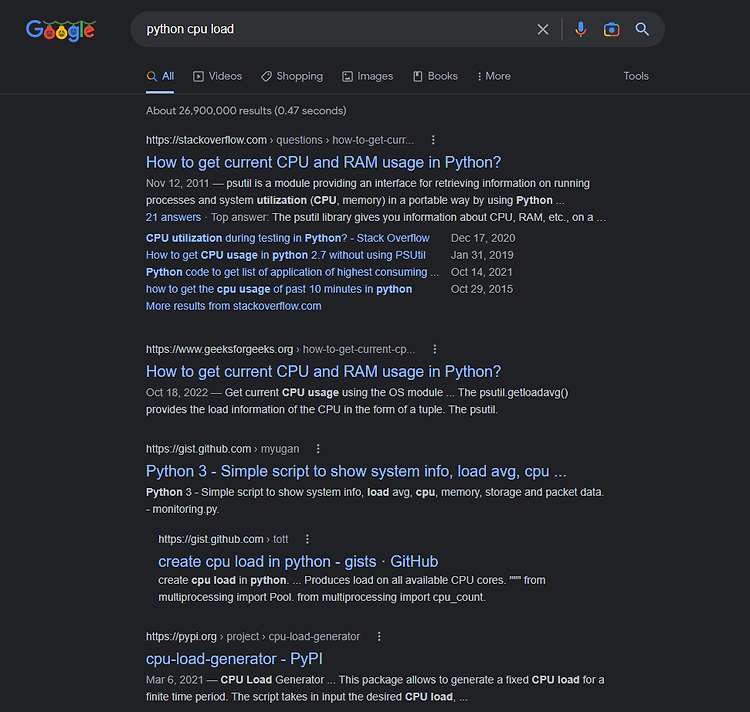Open three-dot menu for stackoverflow result
The width and height of the screenshot is (750, 712).
tap(433, 140)
